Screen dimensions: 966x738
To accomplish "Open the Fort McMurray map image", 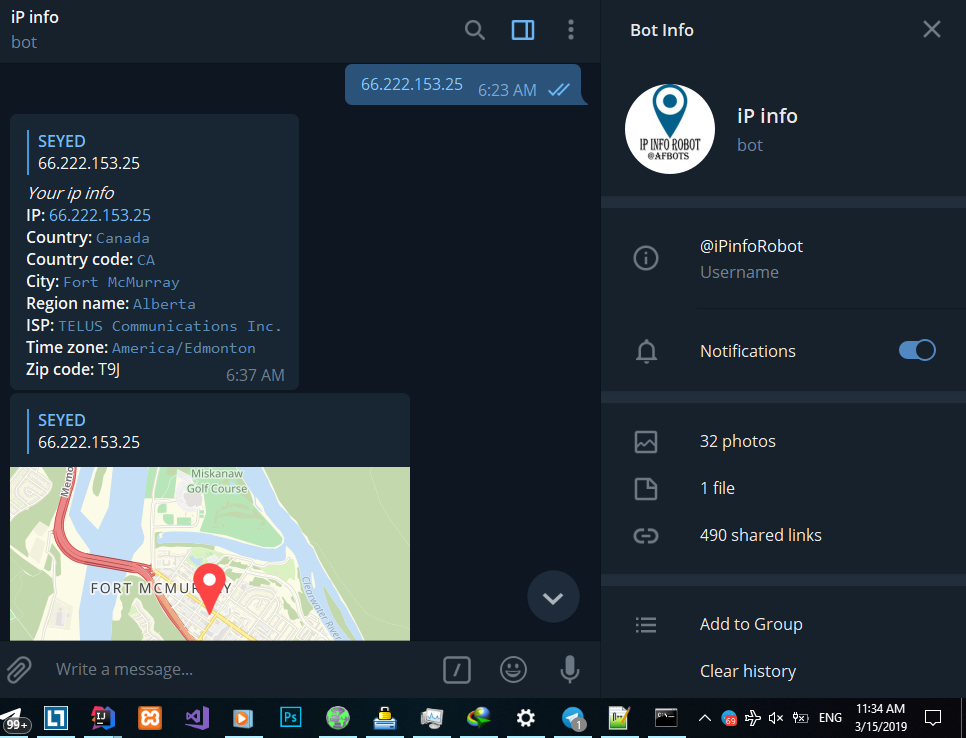I will coord(210,553).
